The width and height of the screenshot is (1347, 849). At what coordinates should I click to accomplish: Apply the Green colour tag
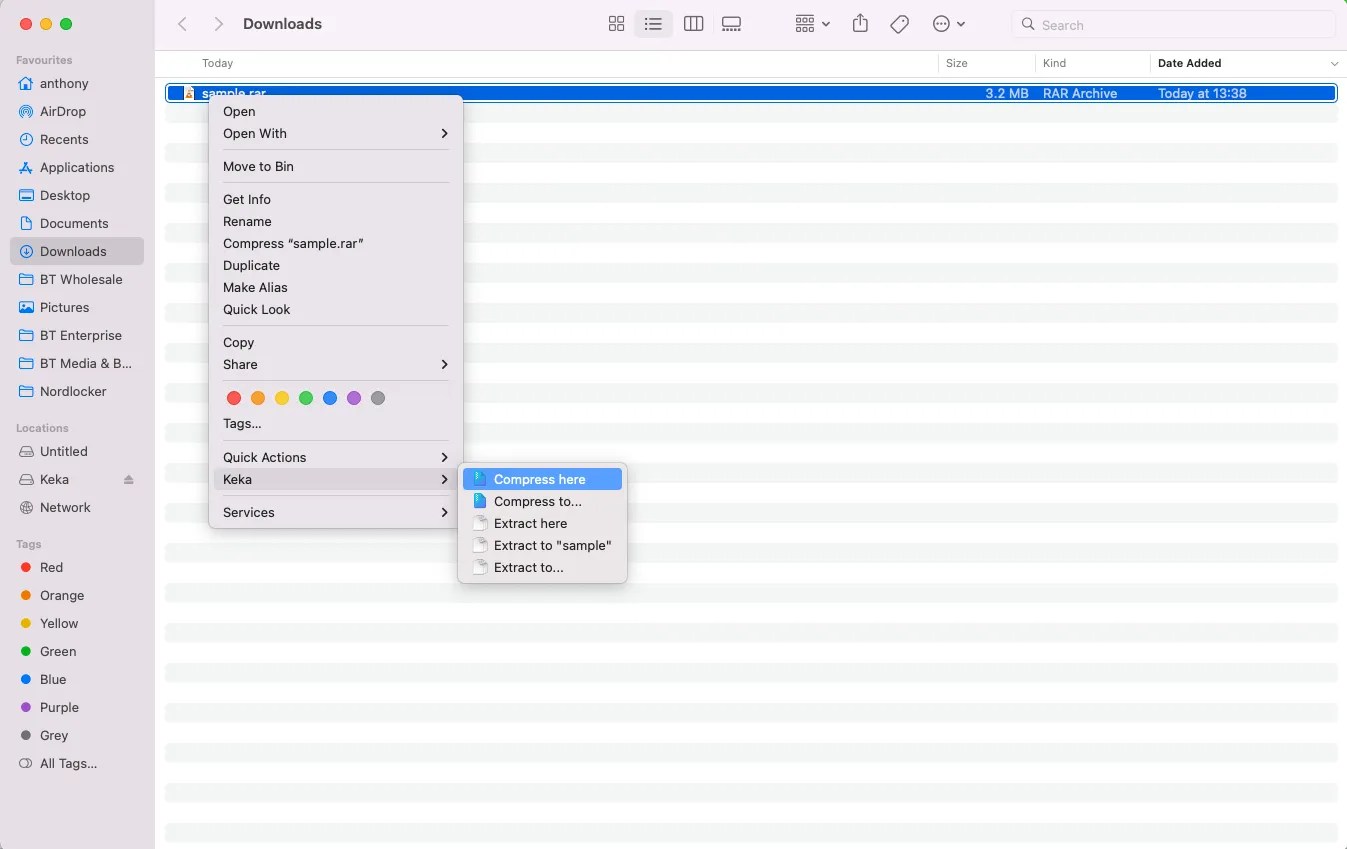click(306, 398)
